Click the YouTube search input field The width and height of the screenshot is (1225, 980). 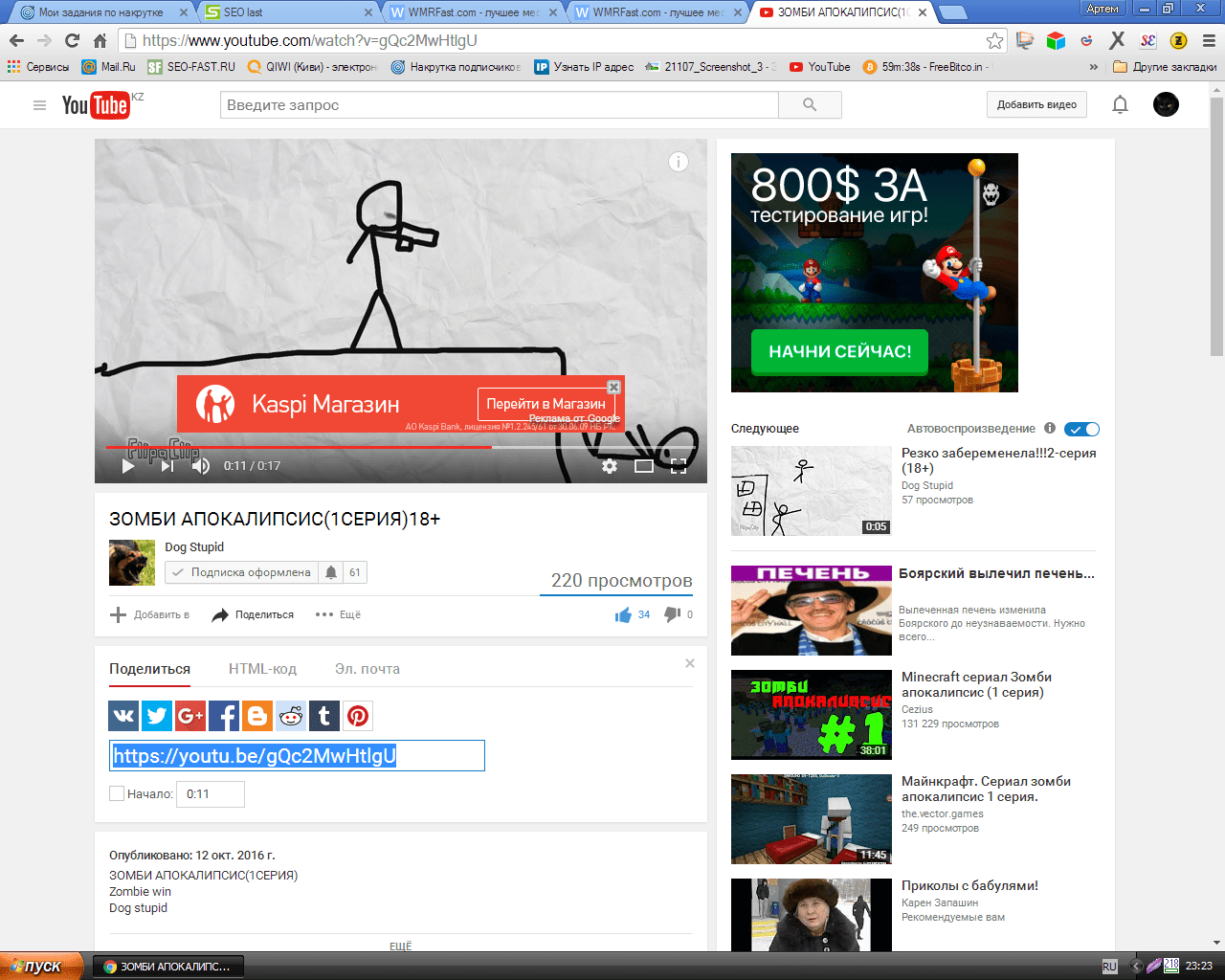click(x=500, y=105)
